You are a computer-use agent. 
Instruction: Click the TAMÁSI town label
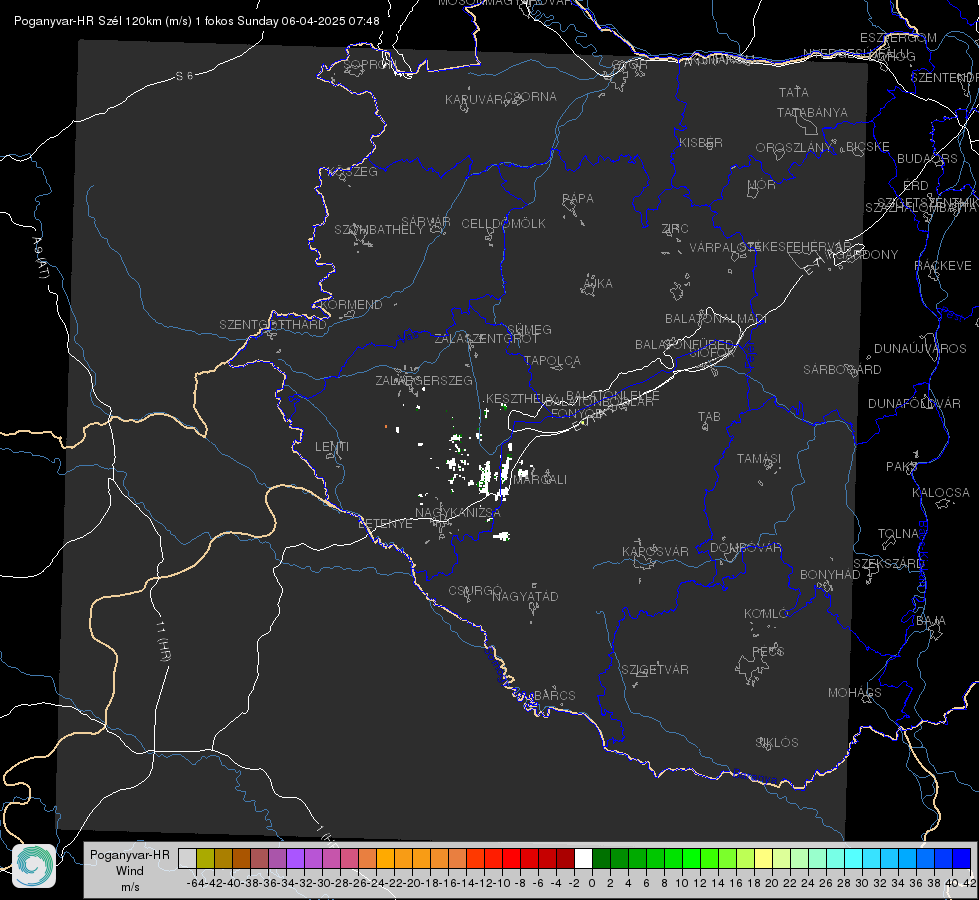click(x=759, y=459)
